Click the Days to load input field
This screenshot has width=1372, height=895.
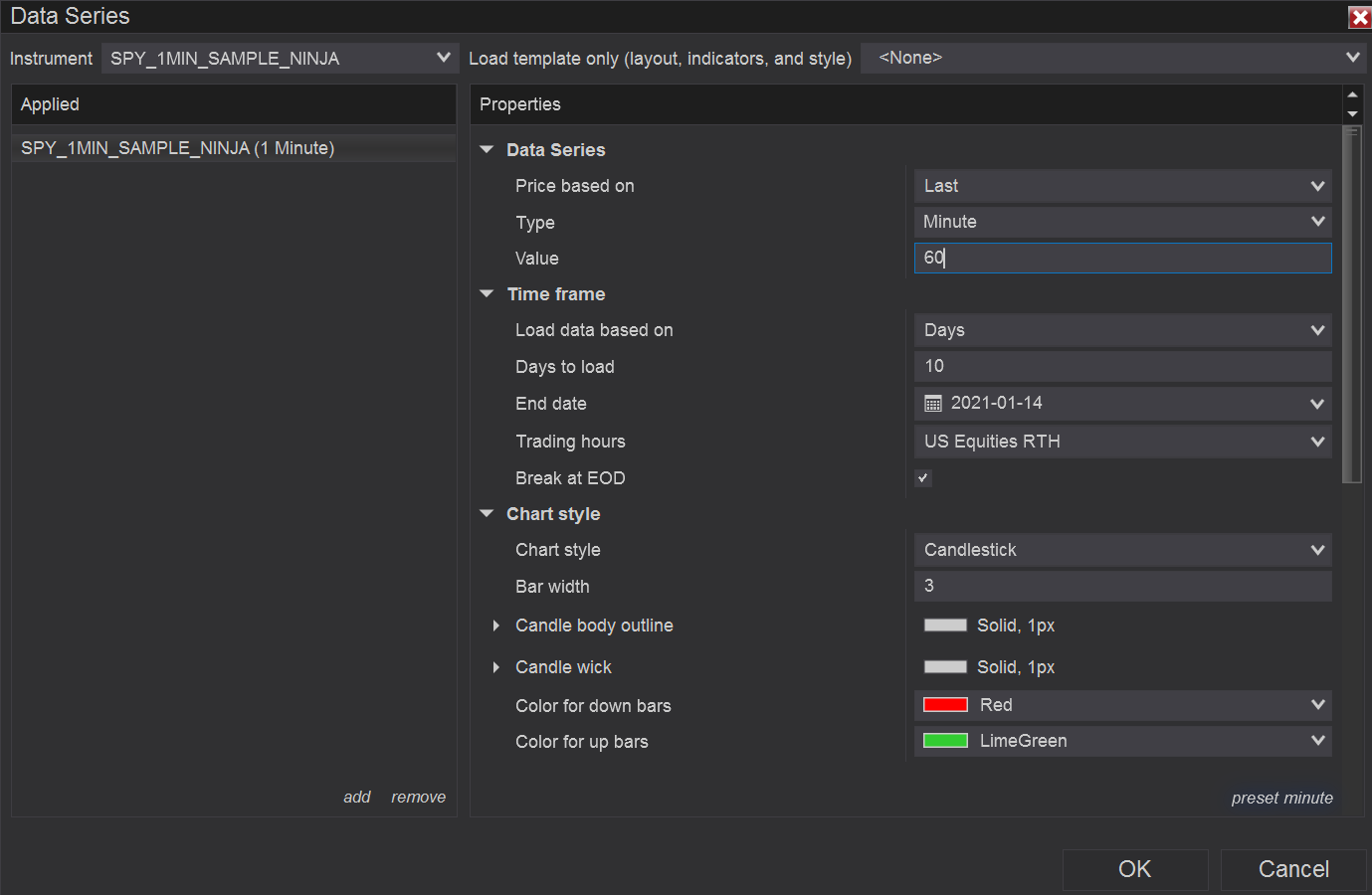tap(1122, 366)
